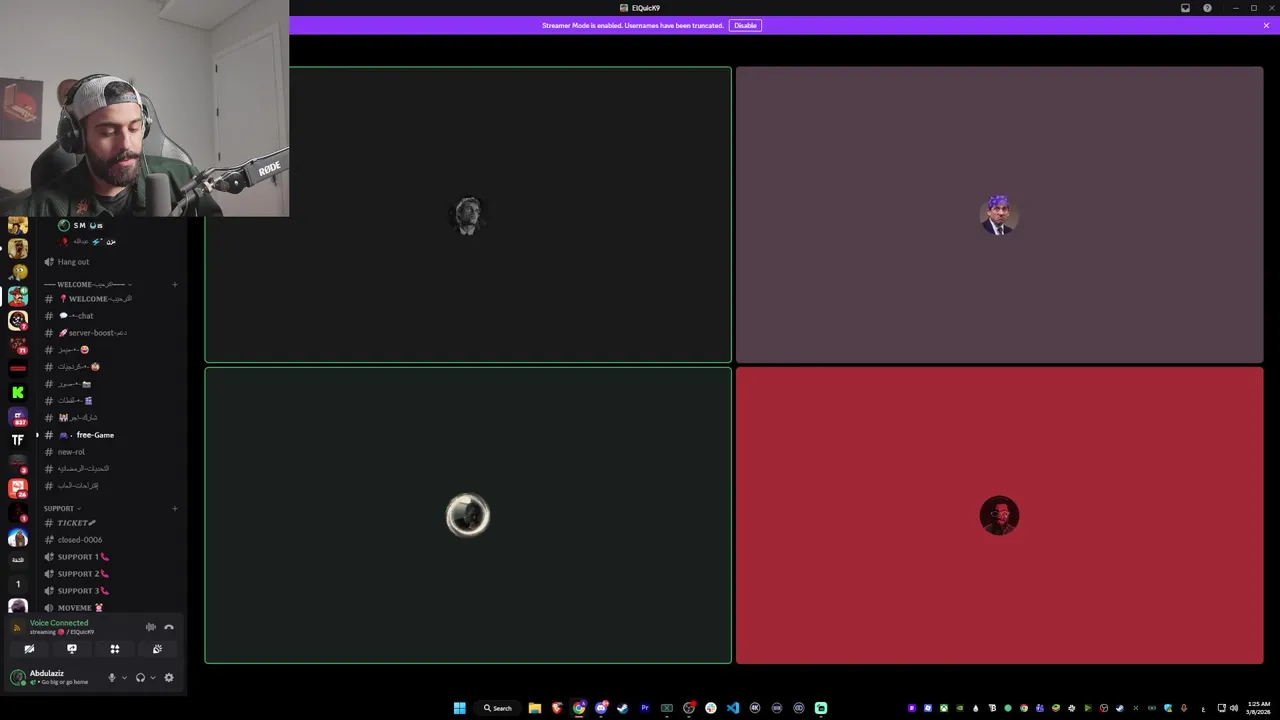1280x720 pixels.
Task: Disable Streamer Mode from banner
Action: (x=745, y=25)
